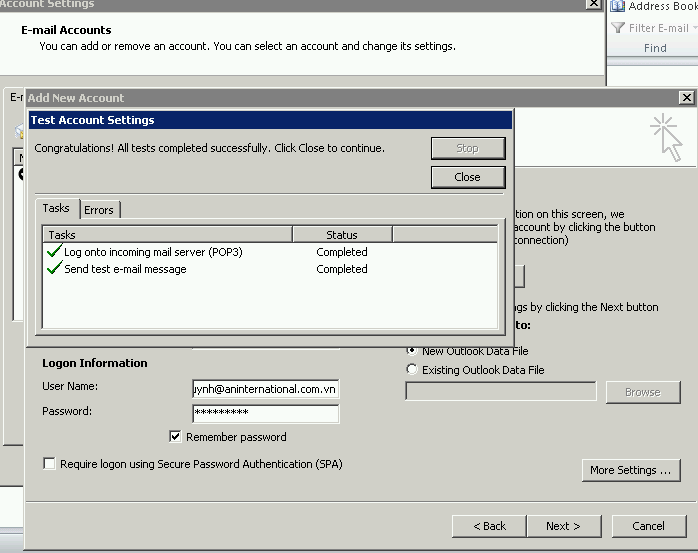Open the More Settings dialog
698x553 pixels.
pos(631,470)
